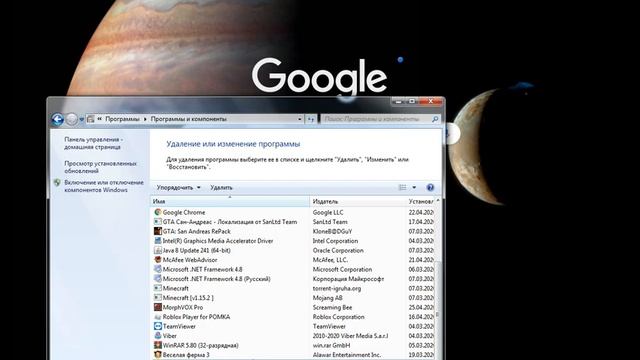Click the Microsoft .NET Framework 4.8 (Русский) icon
The image size is (640, 360).
(158, 279)
